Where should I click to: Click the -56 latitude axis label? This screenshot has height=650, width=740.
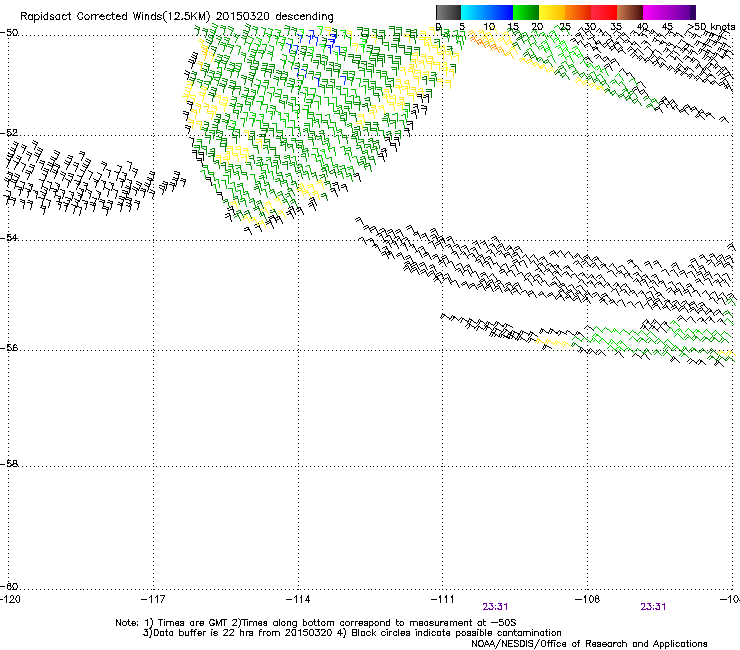9,348
